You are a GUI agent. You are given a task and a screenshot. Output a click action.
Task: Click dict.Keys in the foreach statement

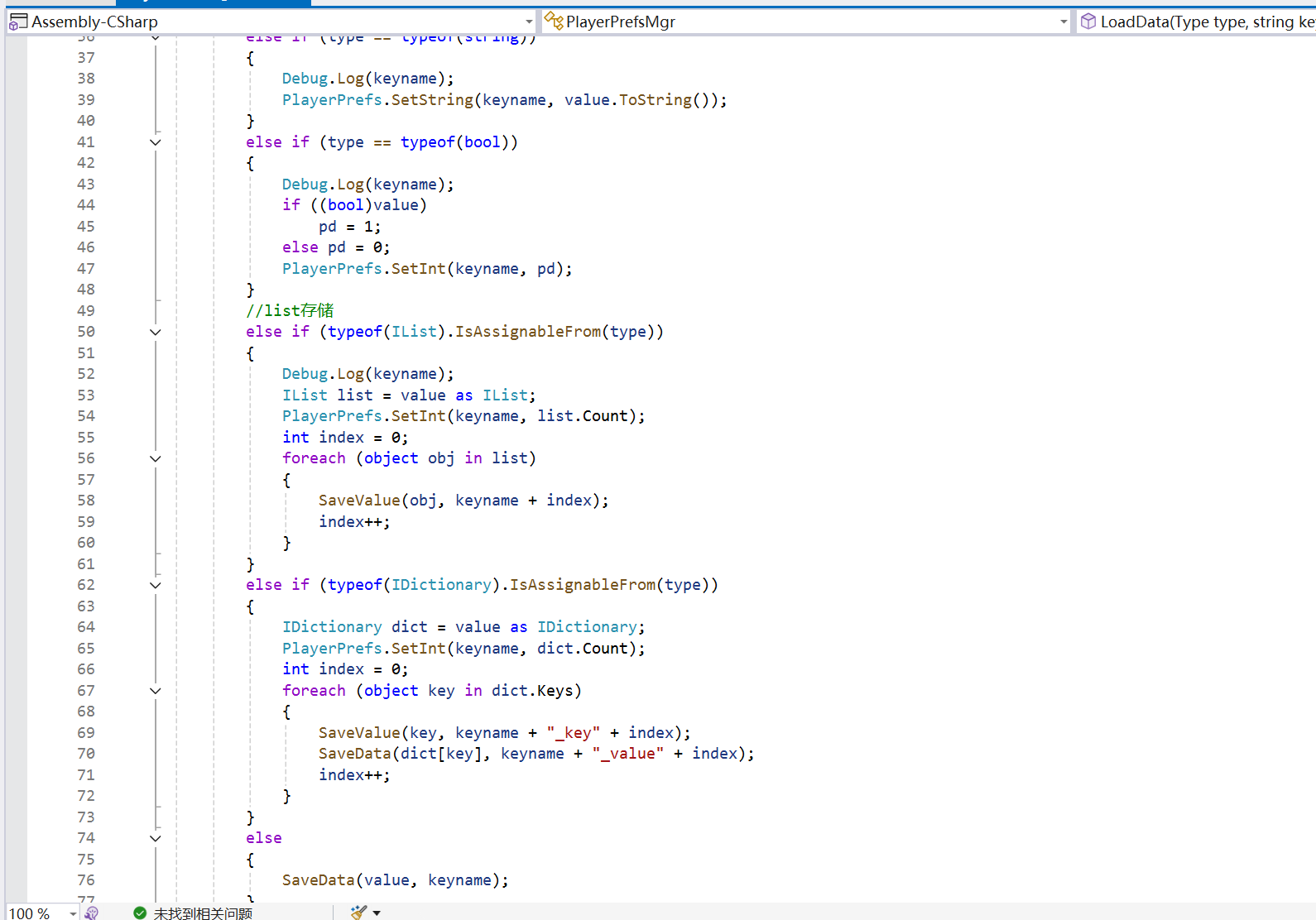point(532,691)
